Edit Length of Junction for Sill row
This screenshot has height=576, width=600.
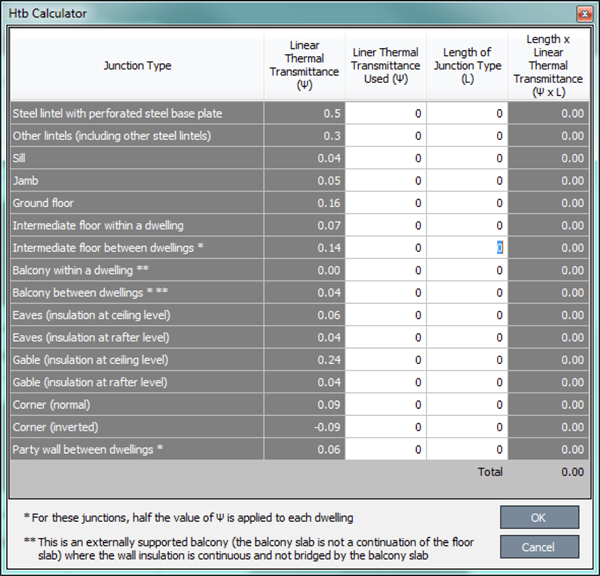(x=467, y=158)
